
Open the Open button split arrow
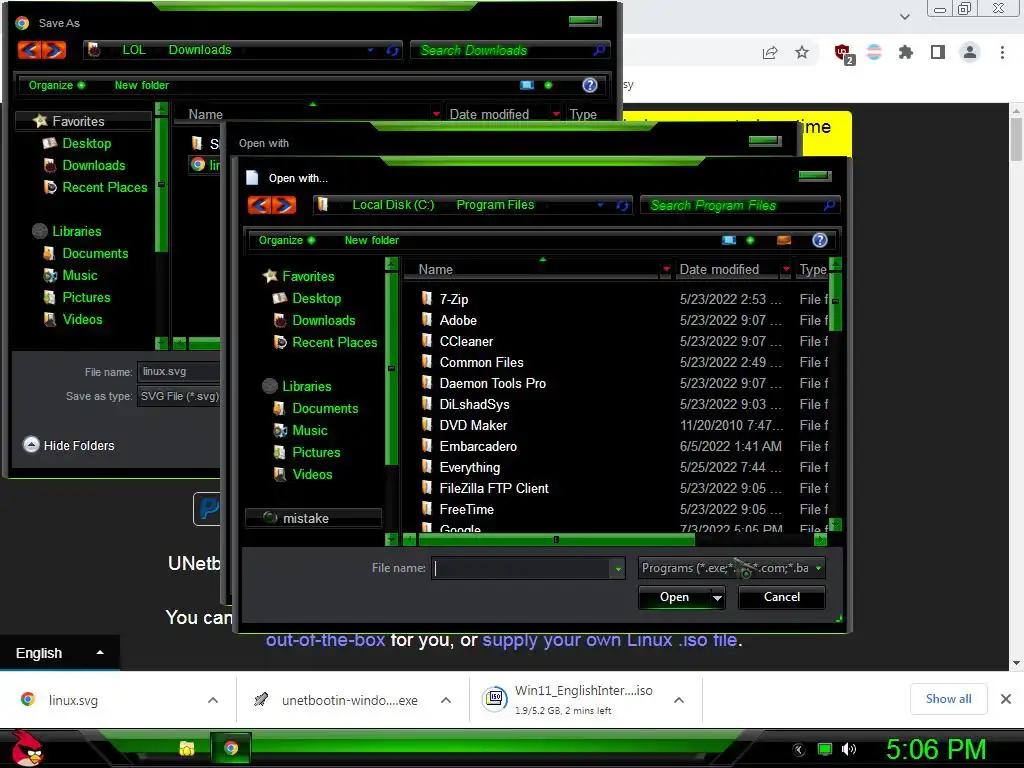click(717, 597)
